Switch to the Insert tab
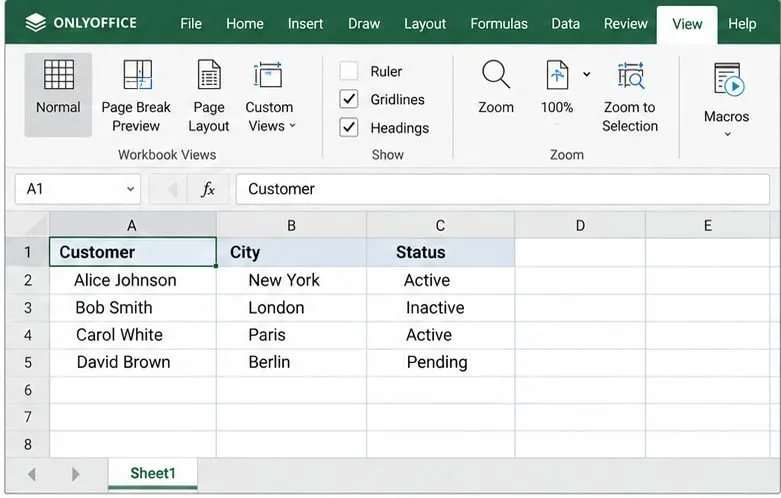 [x=305, y=23]
